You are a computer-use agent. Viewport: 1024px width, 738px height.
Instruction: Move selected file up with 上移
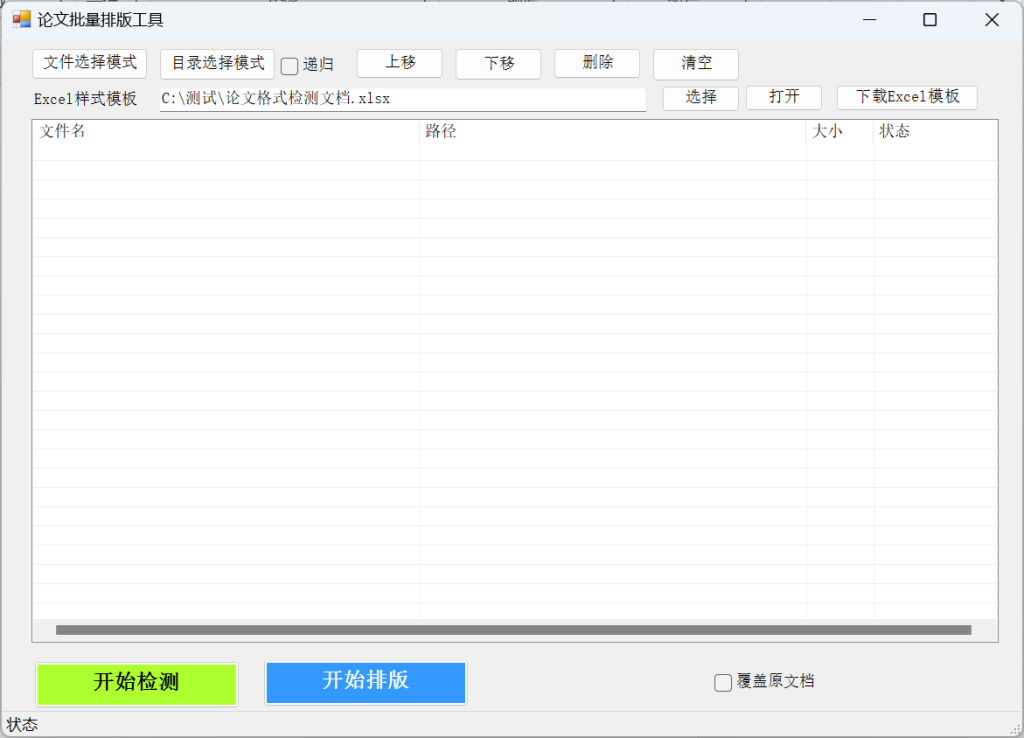tap(399, 62)
